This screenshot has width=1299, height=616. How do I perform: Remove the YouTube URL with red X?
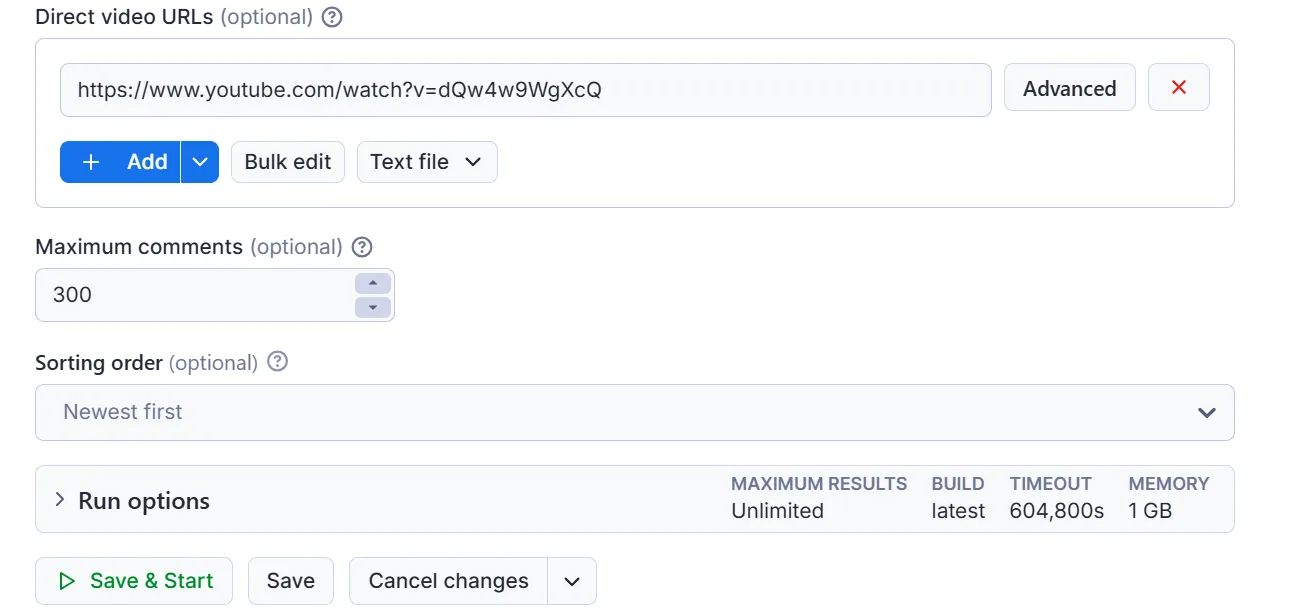point(1179,88)
